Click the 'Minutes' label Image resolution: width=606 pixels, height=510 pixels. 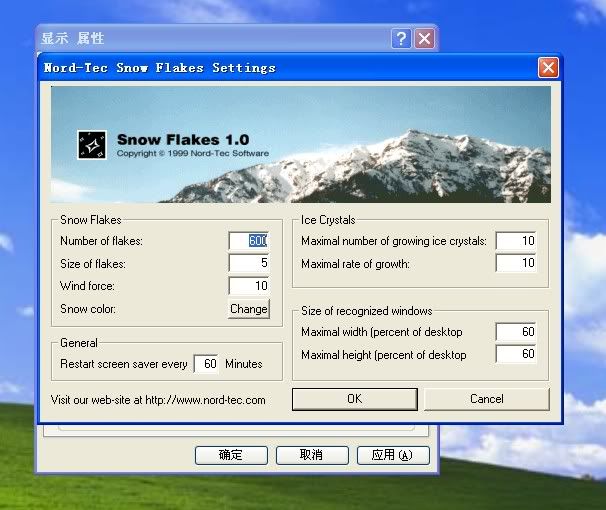click(x=243, y=364)
